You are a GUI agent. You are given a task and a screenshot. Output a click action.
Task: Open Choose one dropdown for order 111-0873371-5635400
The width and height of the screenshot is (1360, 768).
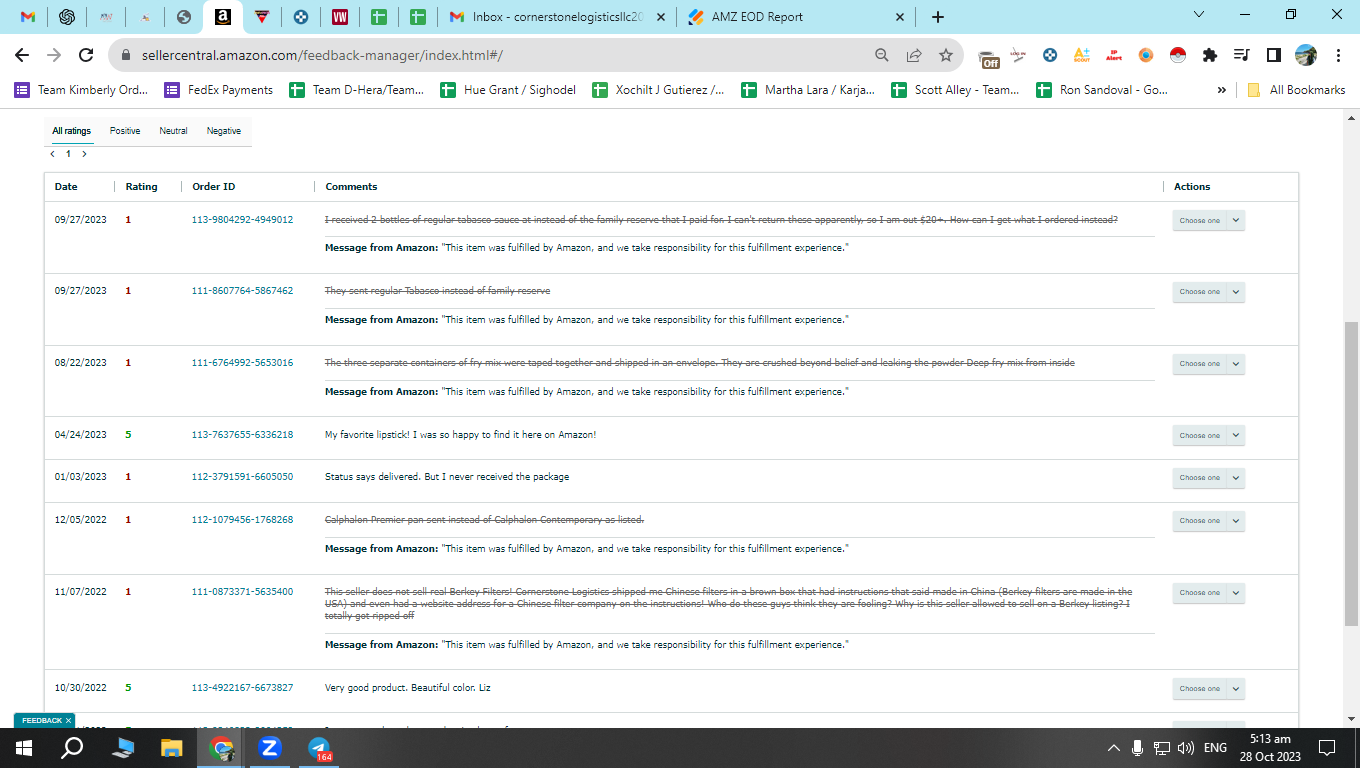[x=1208, y=593]
